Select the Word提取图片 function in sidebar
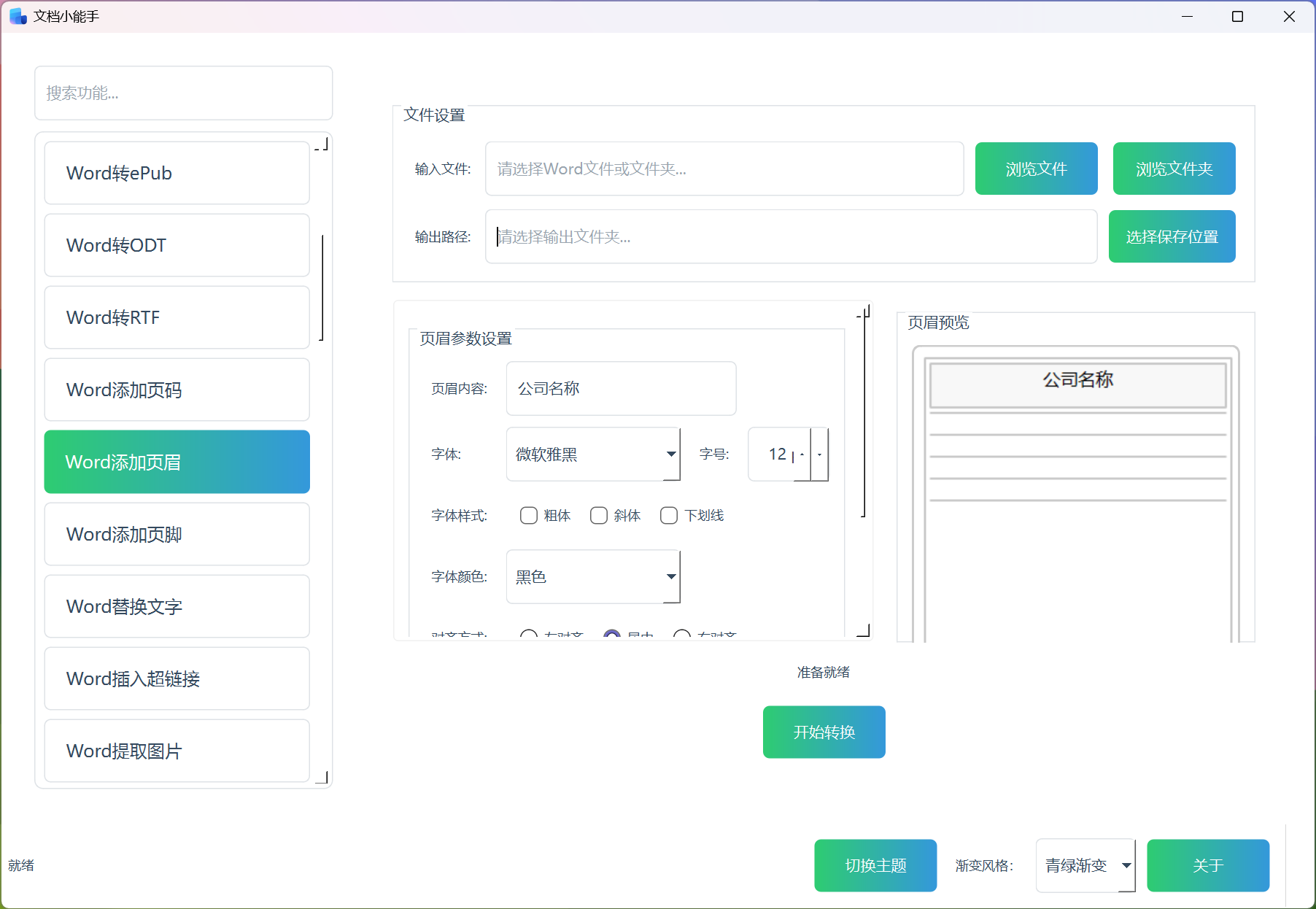 point(177,751)
